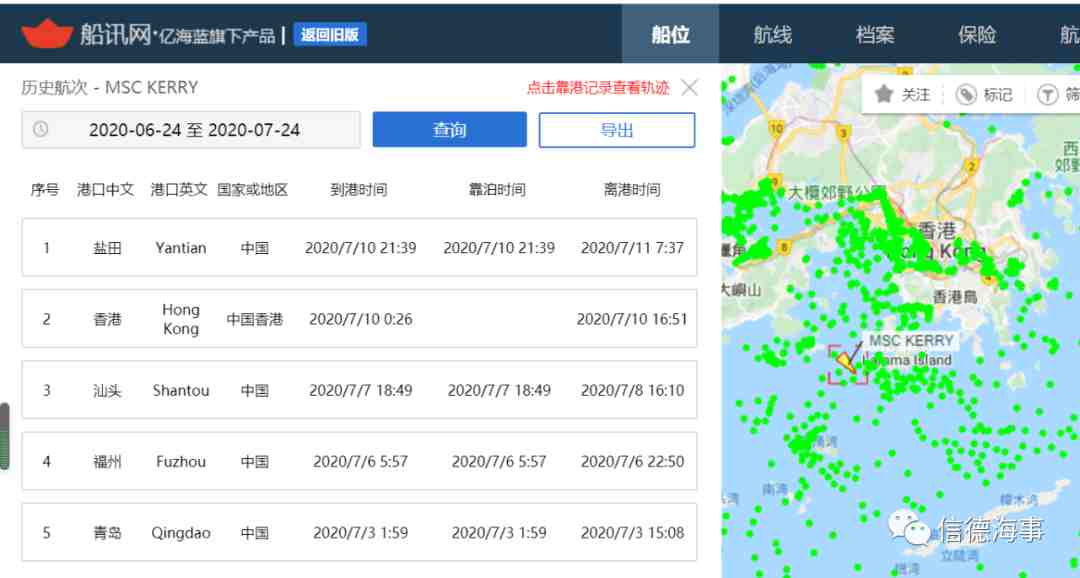Click the 2020/7/8 16:10 departure time
This screenshot has width=1080, height=578.
pos(632,390)
